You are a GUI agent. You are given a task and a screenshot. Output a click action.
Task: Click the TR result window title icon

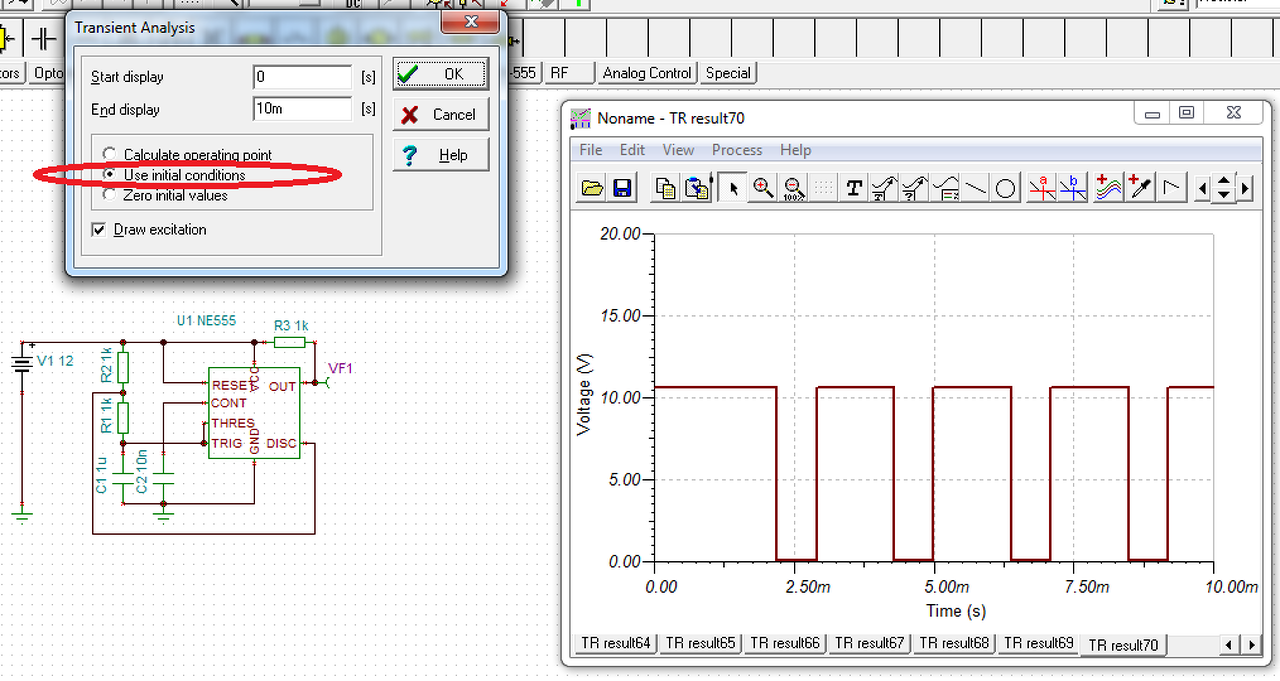click(x=580, y=118)
